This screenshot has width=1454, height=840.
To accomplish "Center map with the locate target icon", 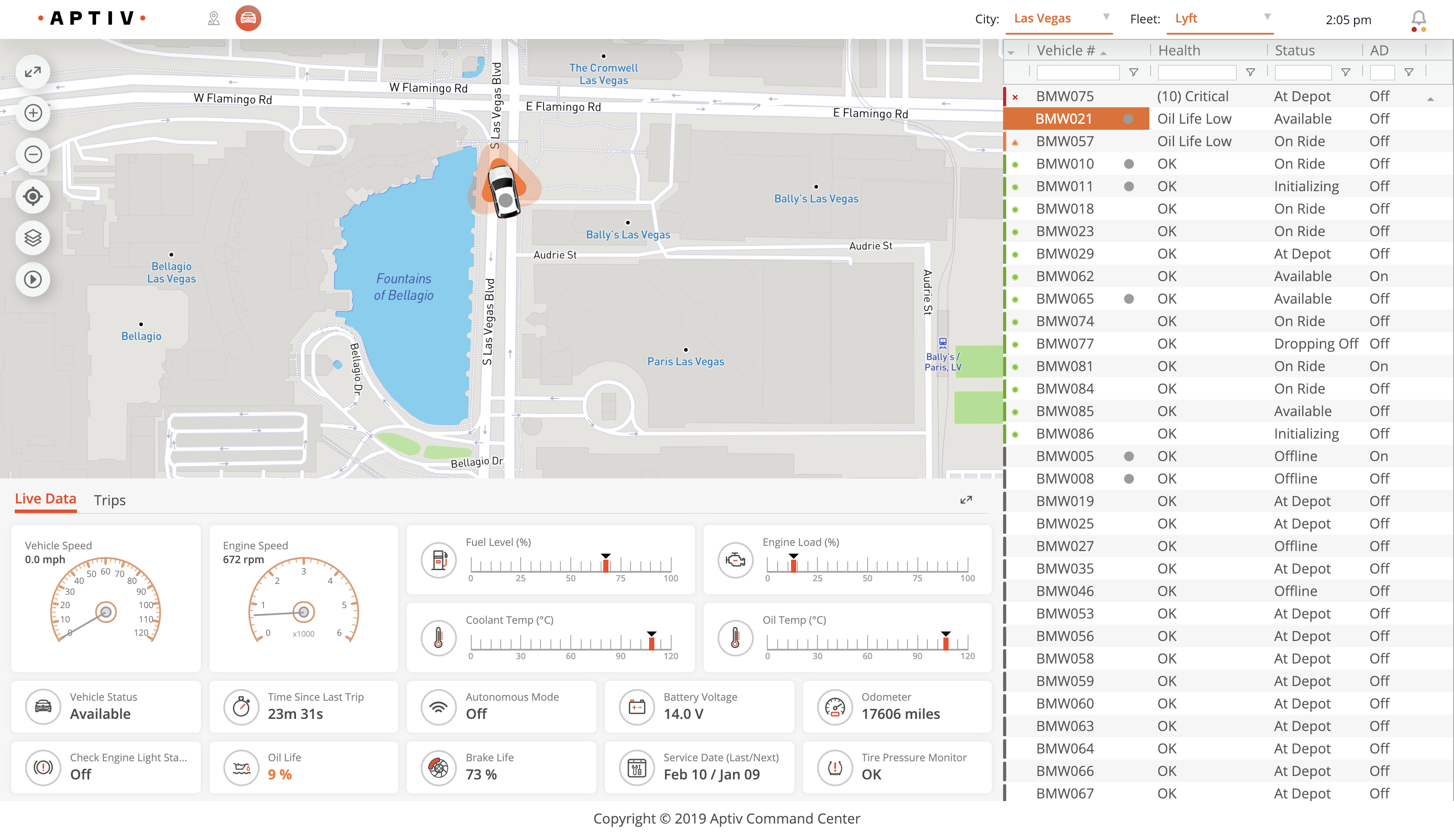I will click(x=33, y=196).
